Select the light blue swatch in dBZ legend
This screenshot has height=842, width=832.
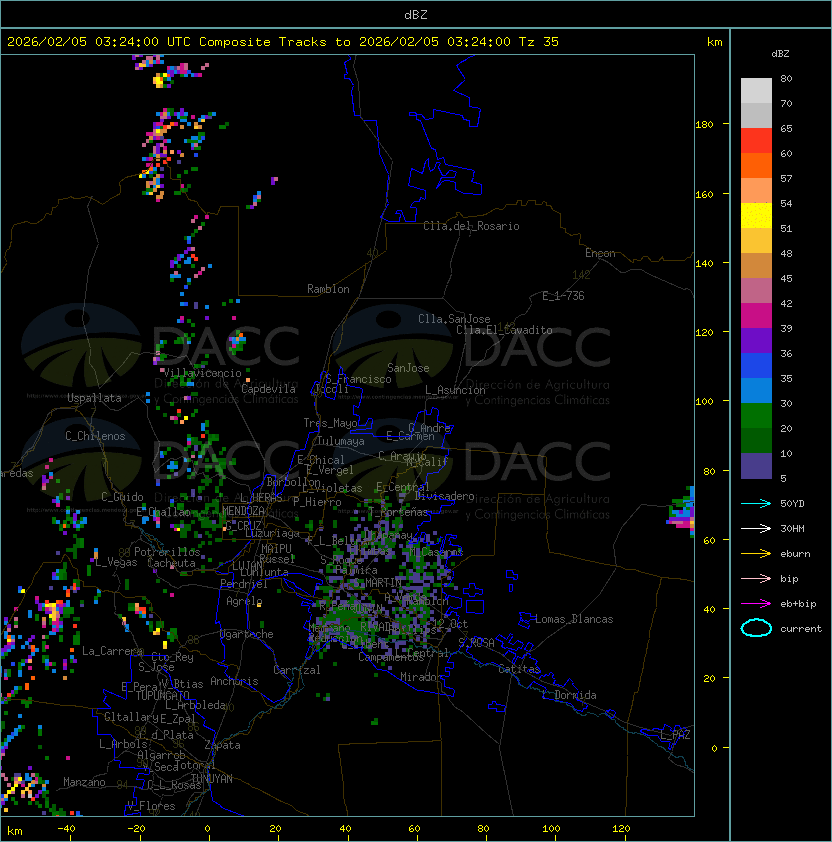tap(756, 391)
